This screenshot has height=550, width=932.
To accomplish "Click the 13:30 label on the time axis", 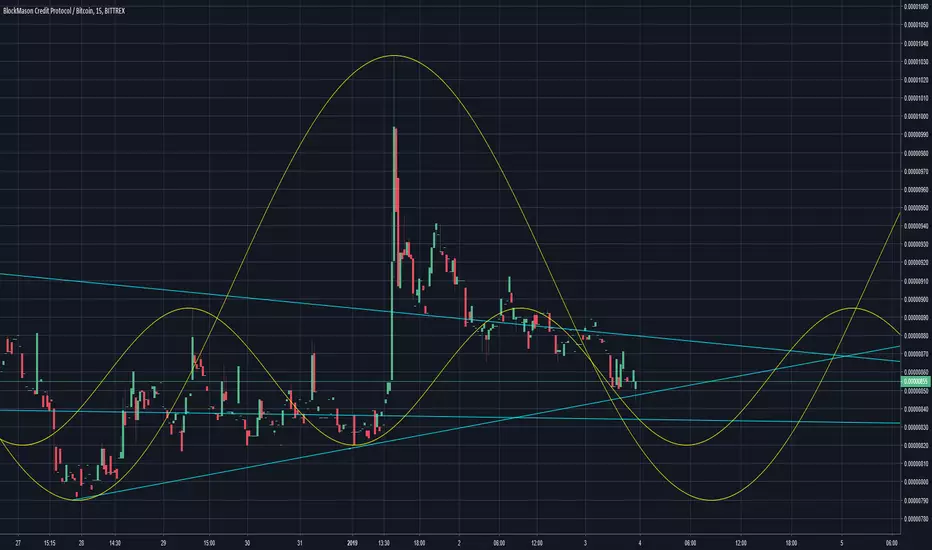I will click(384, 543).
